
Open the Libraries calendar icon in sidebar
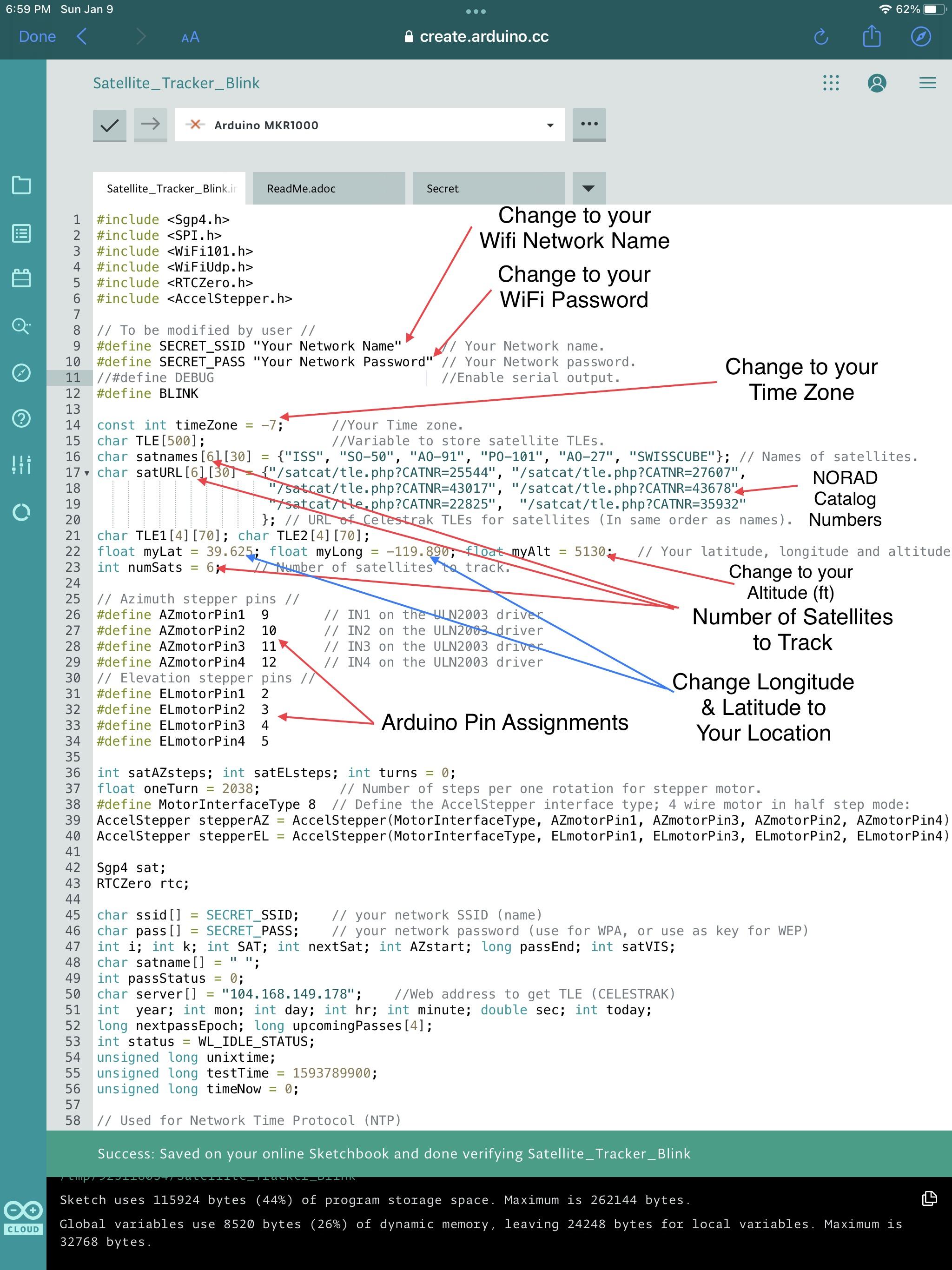click(x=22, y=278)
